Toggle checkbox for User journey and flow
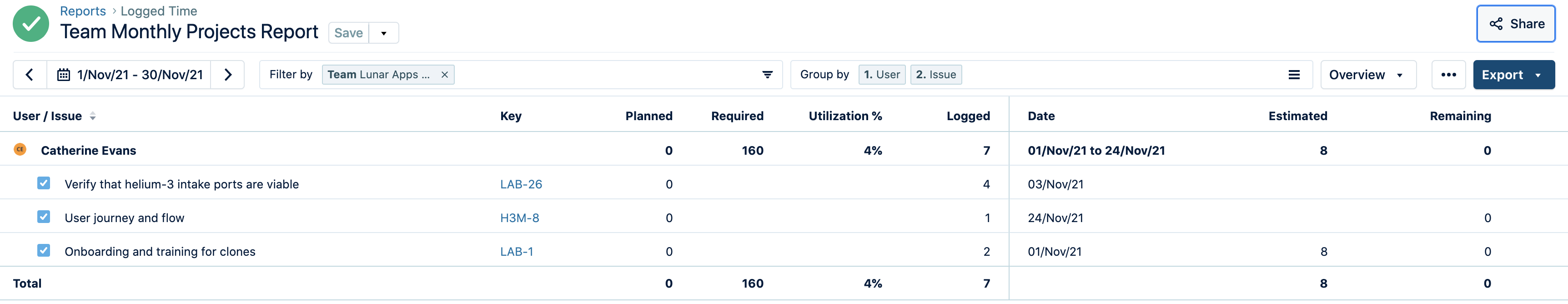 (44, 217)
